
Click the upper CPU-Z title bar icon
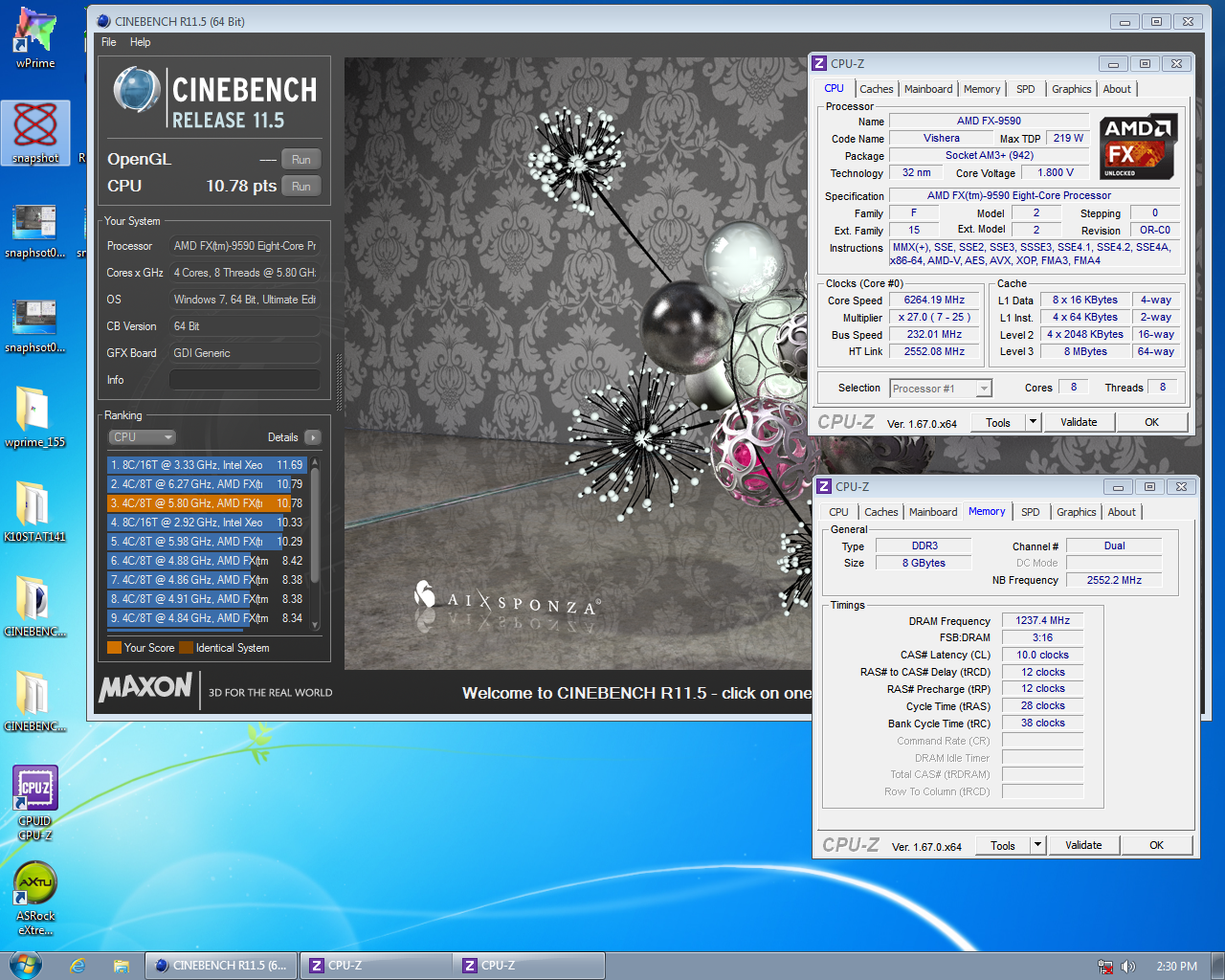(819, 63)
